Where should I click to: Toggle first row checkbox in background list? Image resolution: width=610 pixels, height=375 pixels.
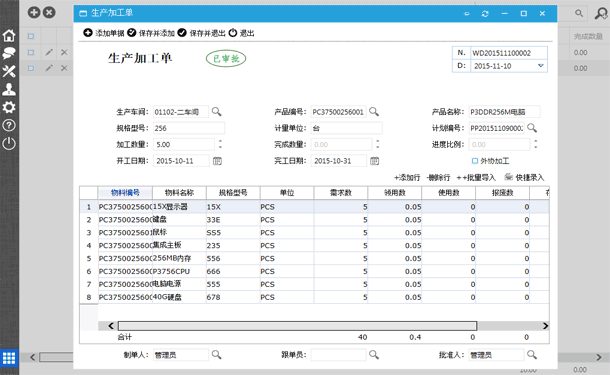(31, 52)
